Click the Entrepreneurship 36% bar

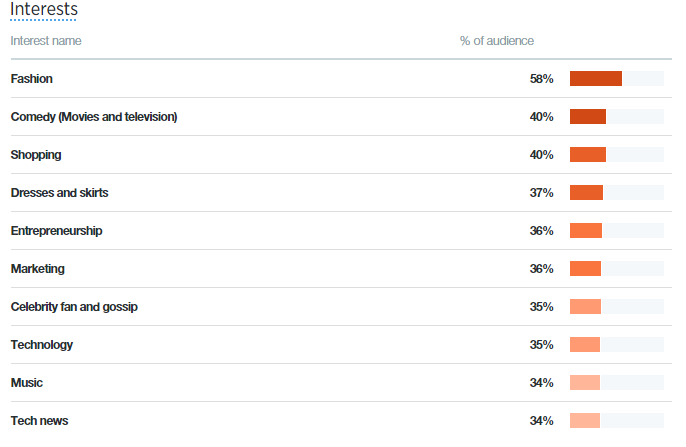616,231
